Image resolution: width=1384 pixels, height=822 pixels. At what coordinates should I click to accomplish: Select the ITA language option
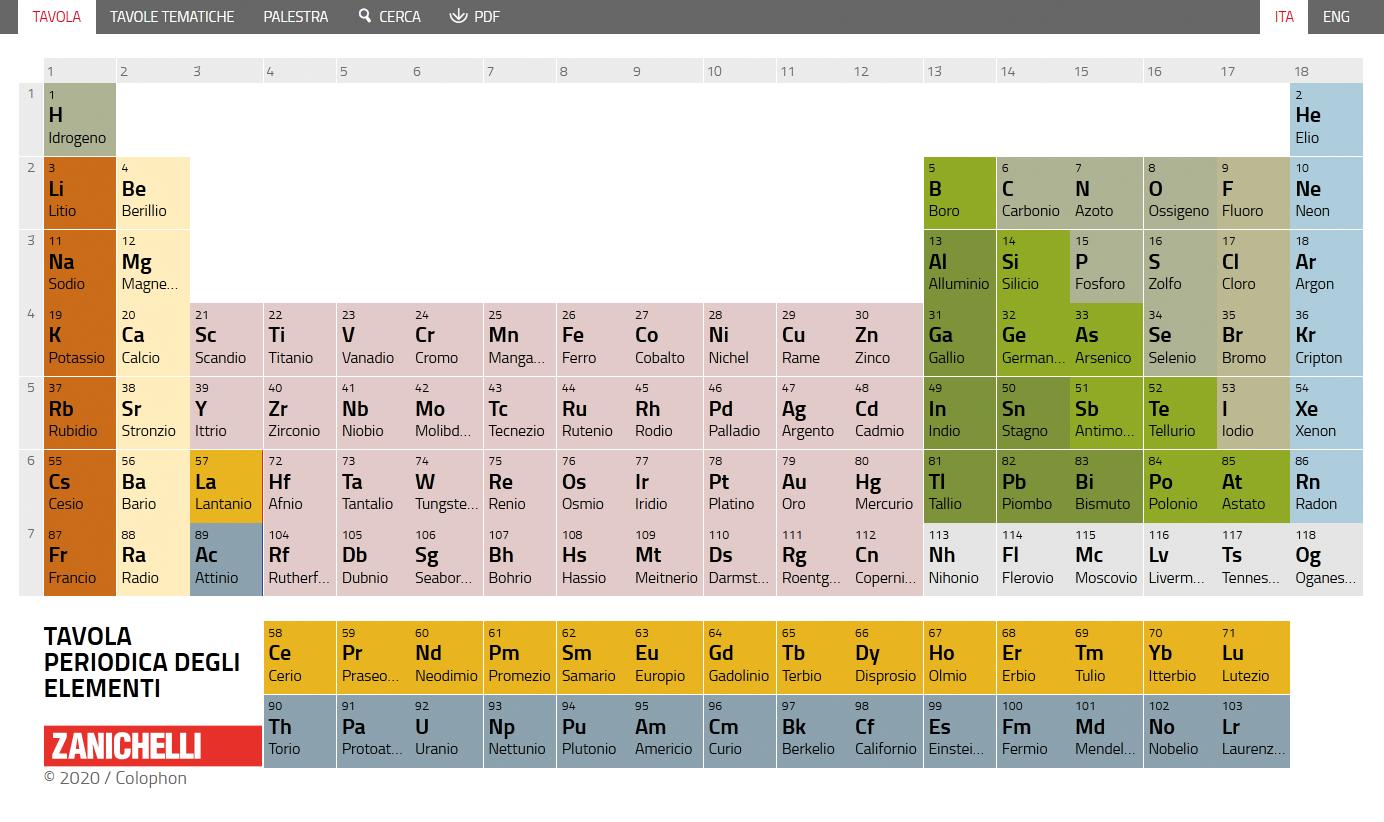(x=1284, y=17)
